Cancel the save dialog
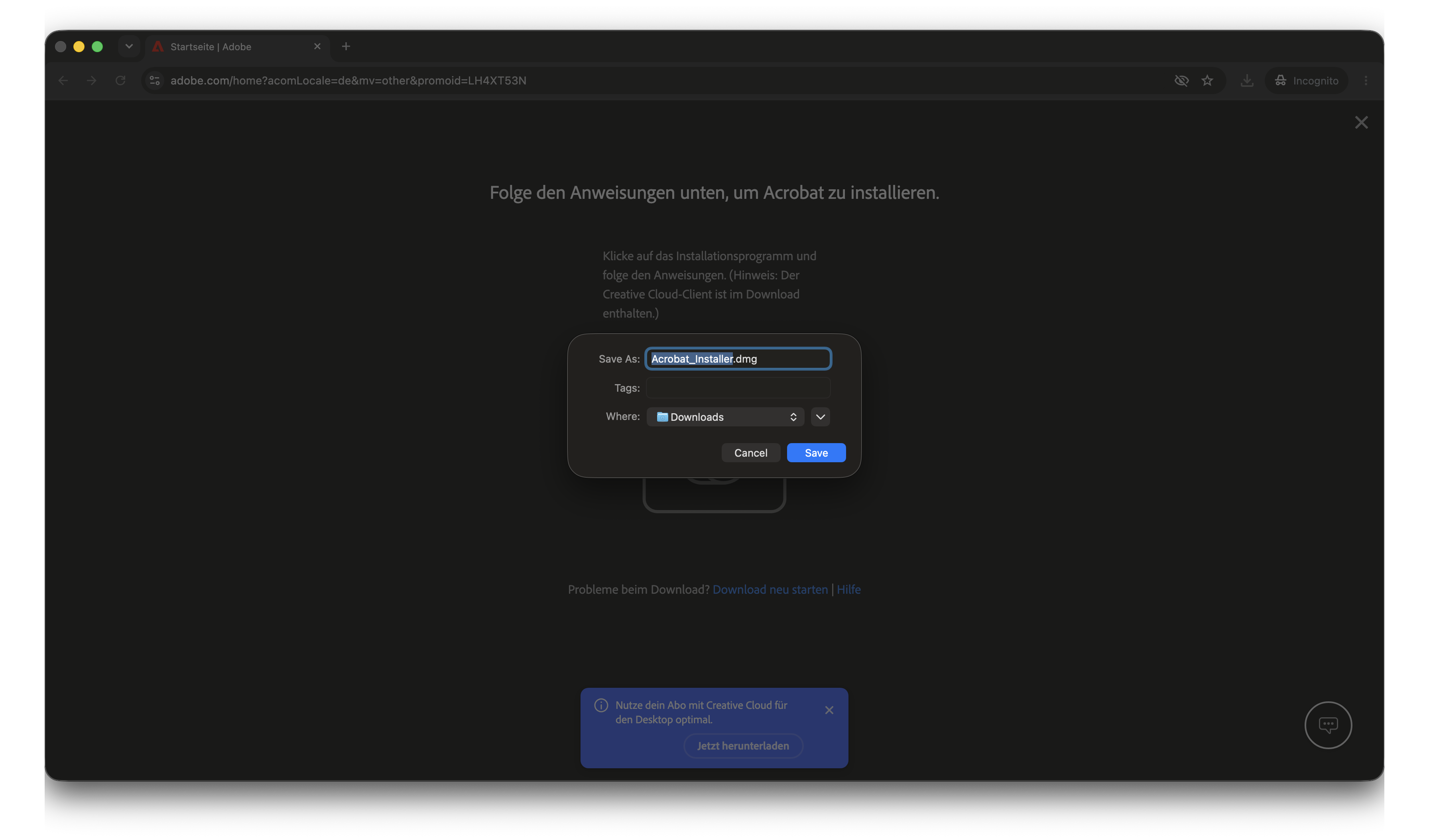 pos(750,453)
